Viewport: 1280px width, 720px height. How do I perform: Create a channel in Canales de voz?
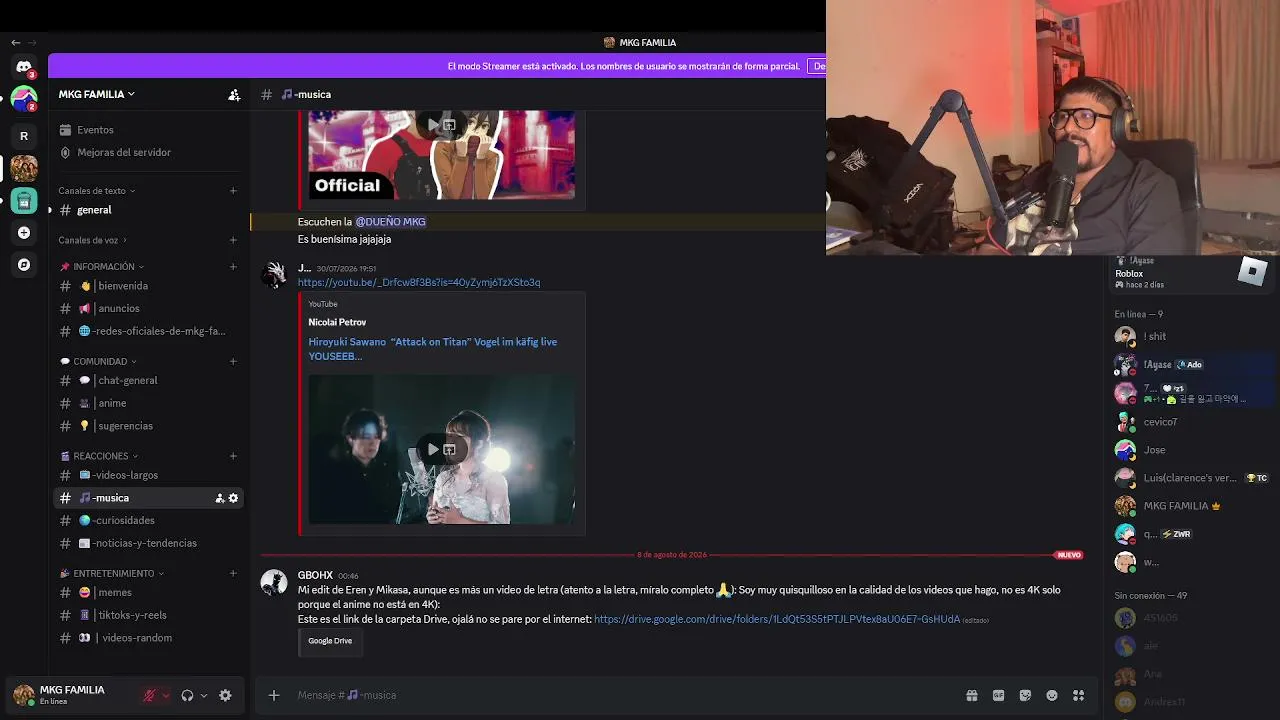[233, 240]
